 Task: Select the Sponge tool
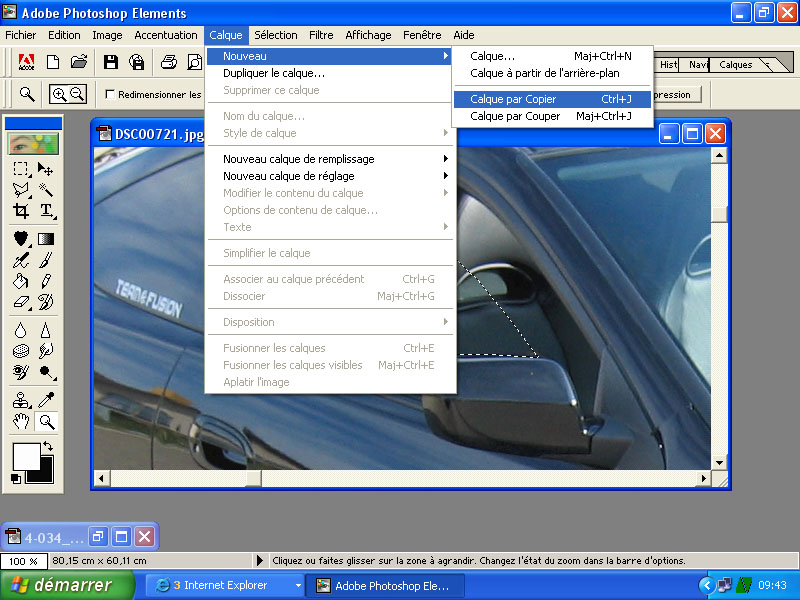pos(21,351)
